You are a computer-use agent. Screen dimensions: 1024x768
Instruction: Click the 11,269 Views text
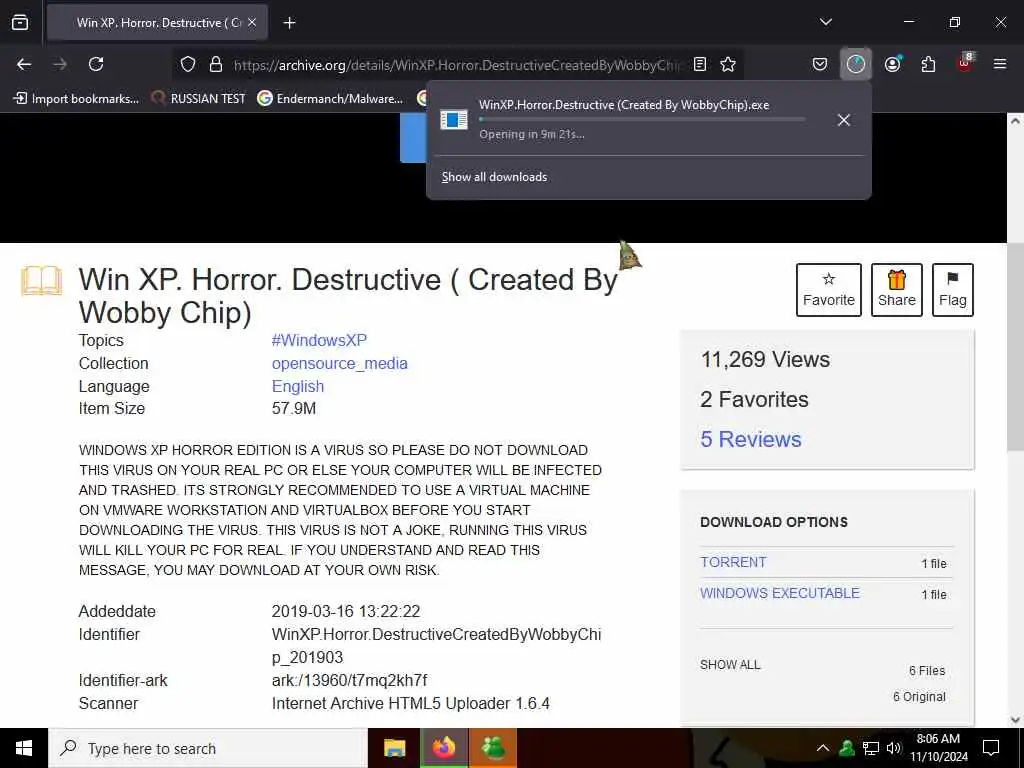tap(765, 359)
